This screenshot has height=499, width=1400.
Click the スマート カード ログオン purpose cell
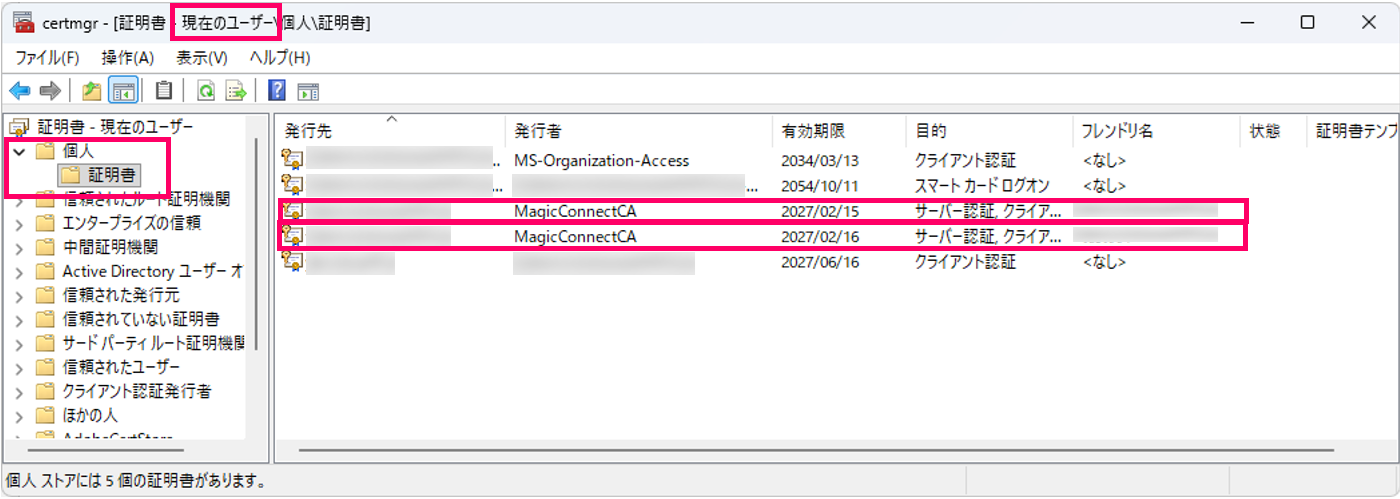click(984, 185)
